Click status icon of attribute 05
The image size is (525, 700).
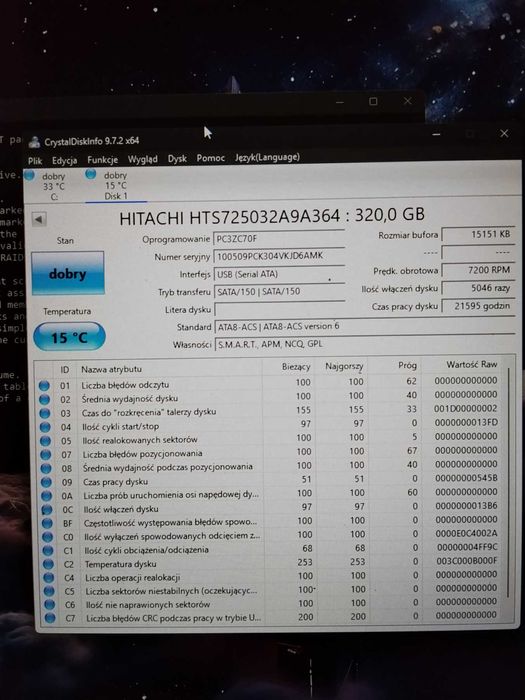[46, 441]
